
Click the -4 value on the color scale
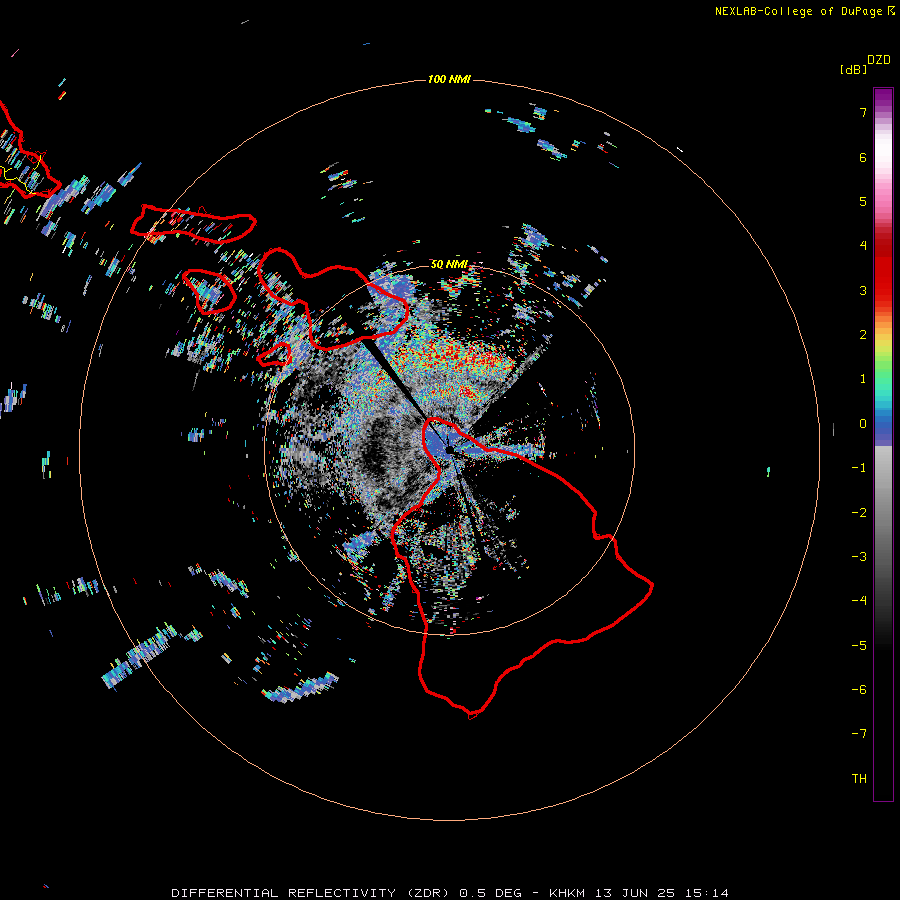click(859, 601)
